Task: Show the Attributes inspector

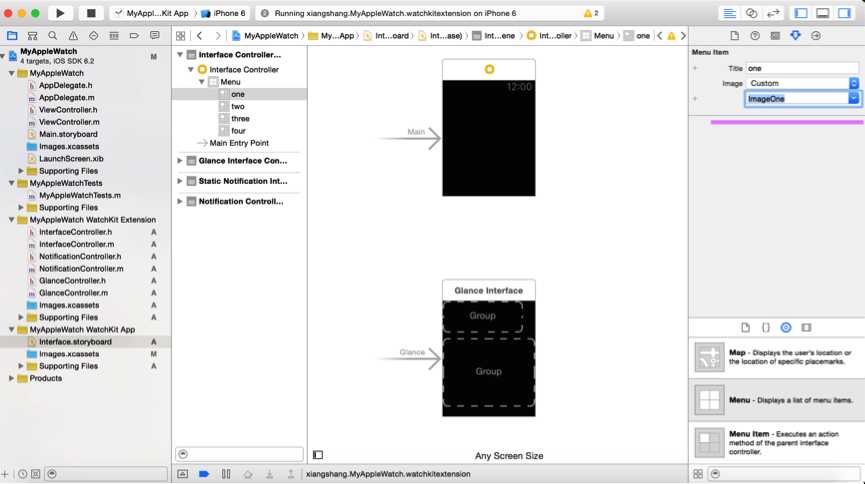Action: click(795, 36)
